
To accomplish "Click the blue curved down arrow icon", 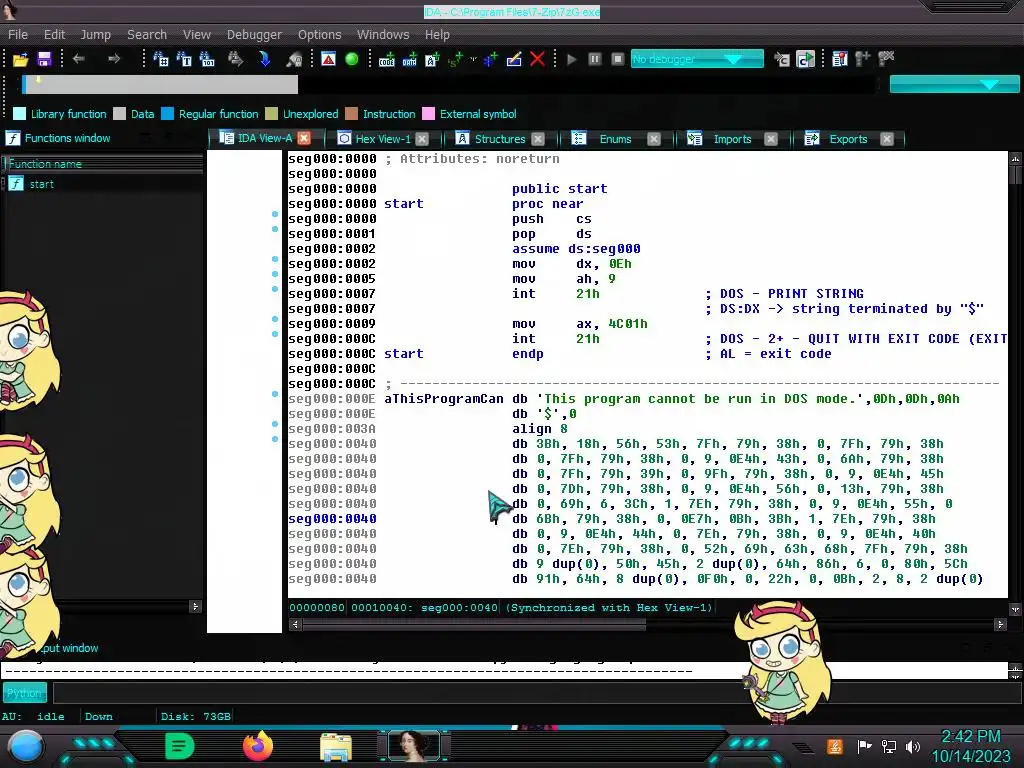I will coord(264,59).
